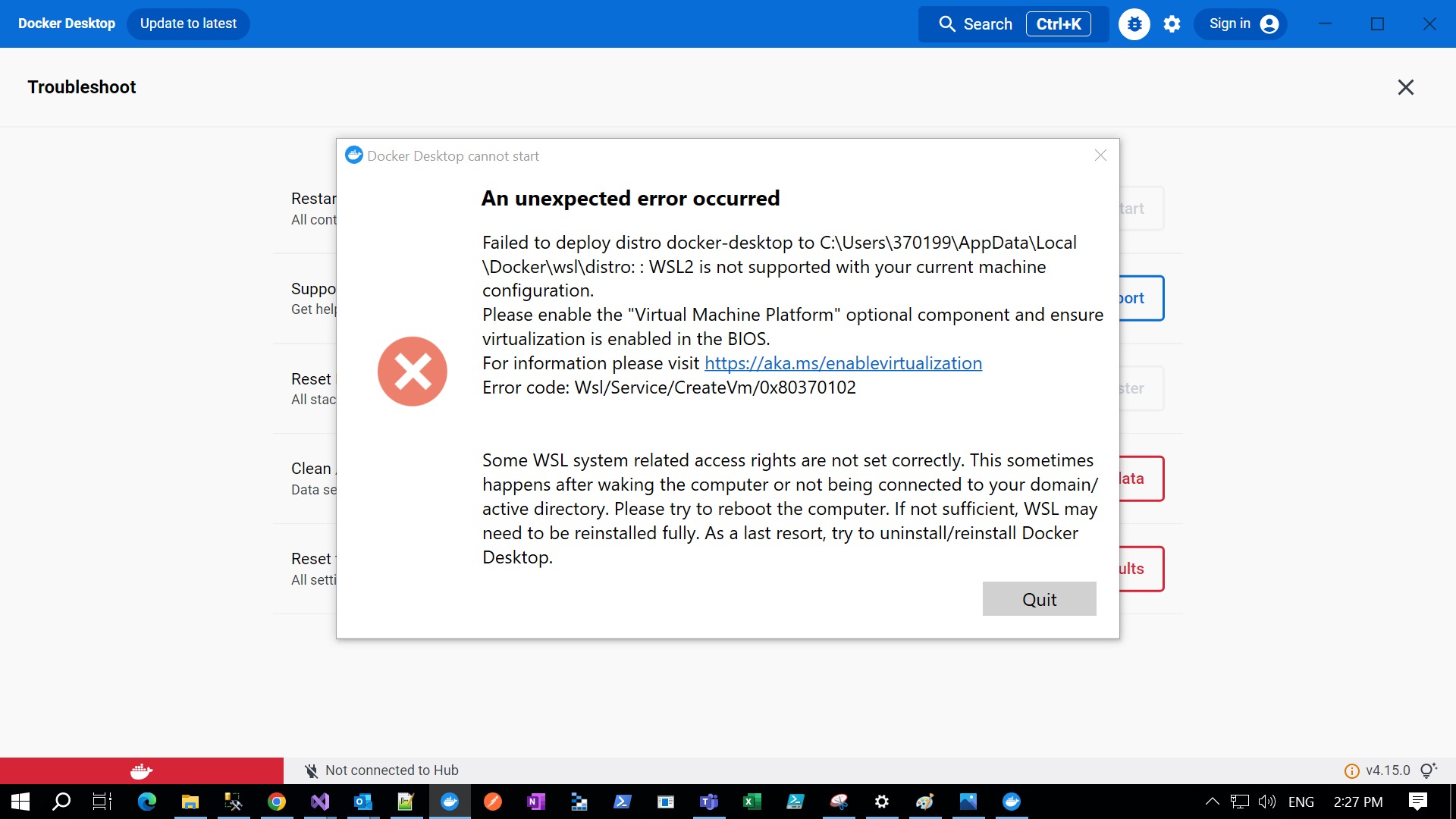Click the Error code Wsl/Service/CreateVm text
Viewport: 1456px width, 819px height.
pyautogui.click(x=669, y=388)
